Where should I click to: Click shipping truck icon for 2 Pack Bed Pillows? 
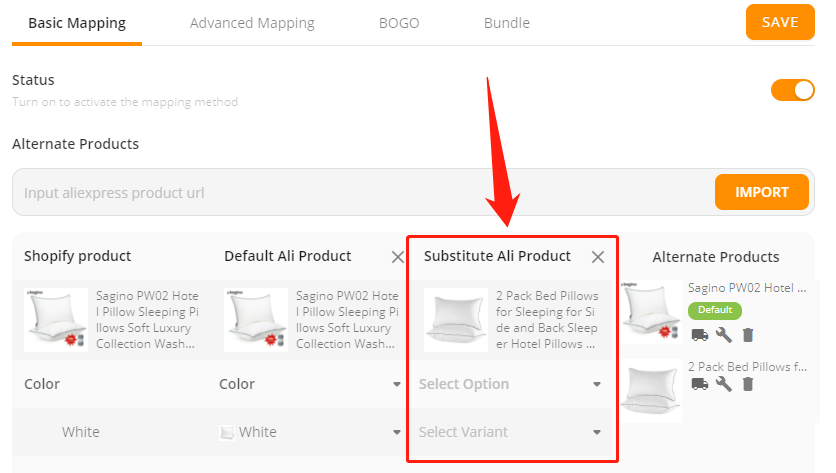(700, 384)
